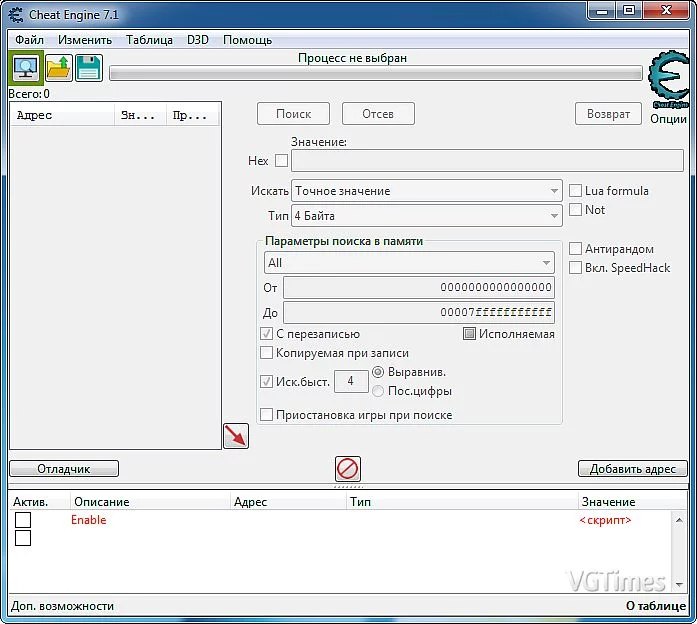Select the Enable row description
Image resolution: width=697 pixels, height=624 pixels.
tap(88, 520)
